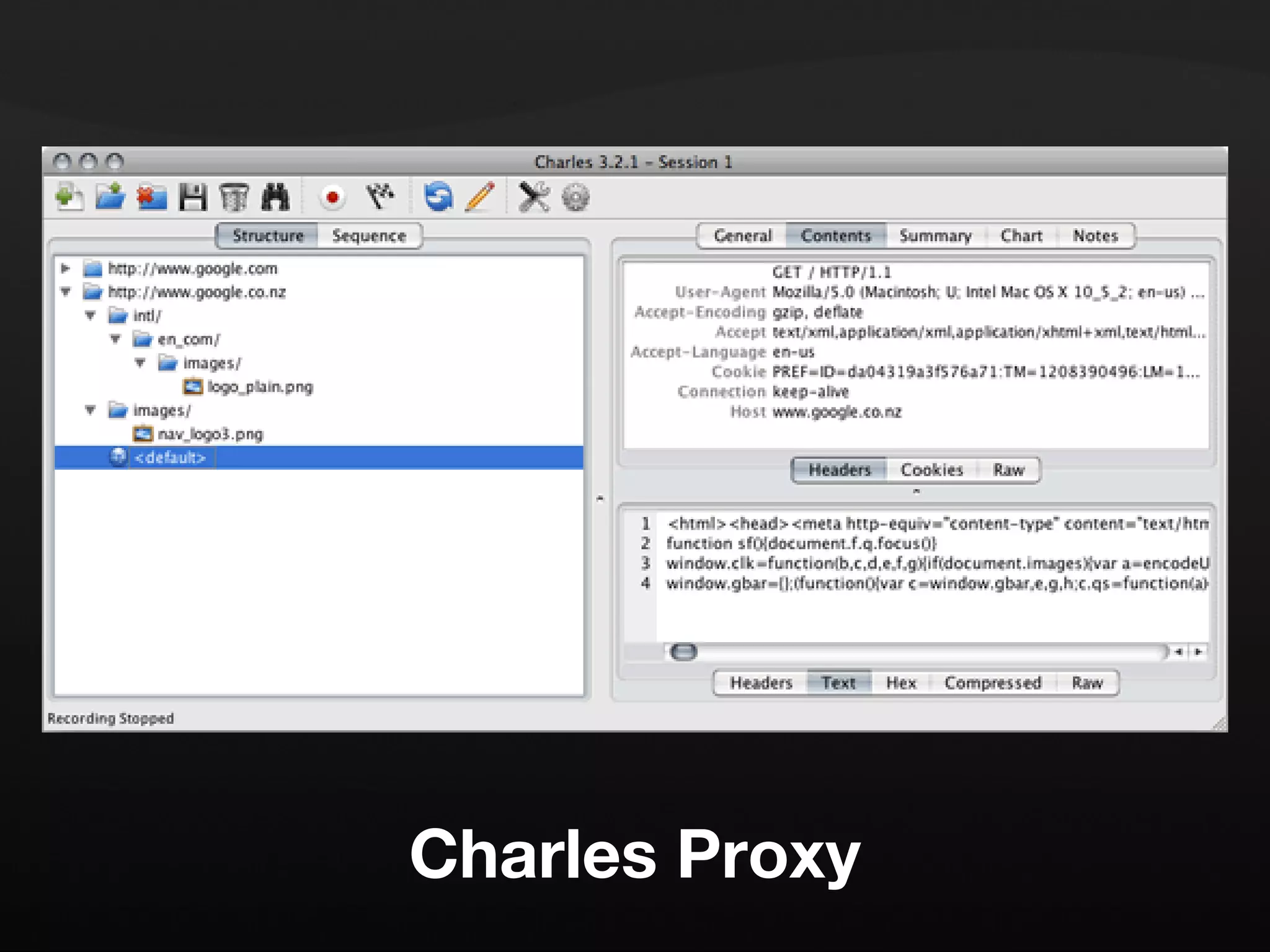This screenshot has height=952, width=1270.
Task: Click the collapse arrow below request Headers tabs
Action: pos(916,491)
